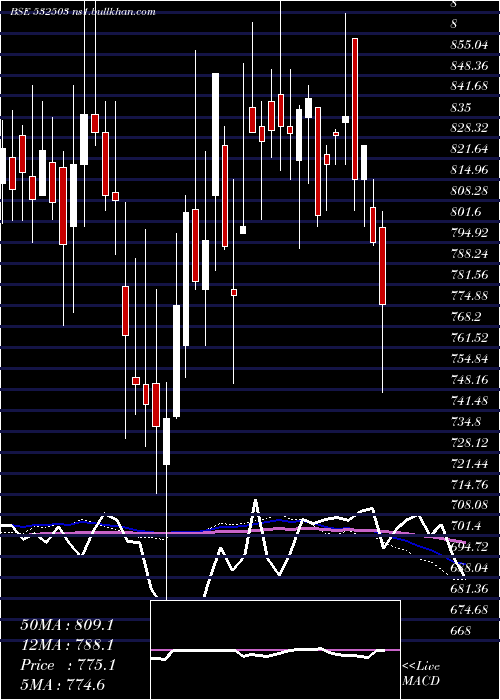Image resolution: width=500 pixels, height=700 pixels.
Task: Click the 841.68 price level label
Action: click(469, 86)
